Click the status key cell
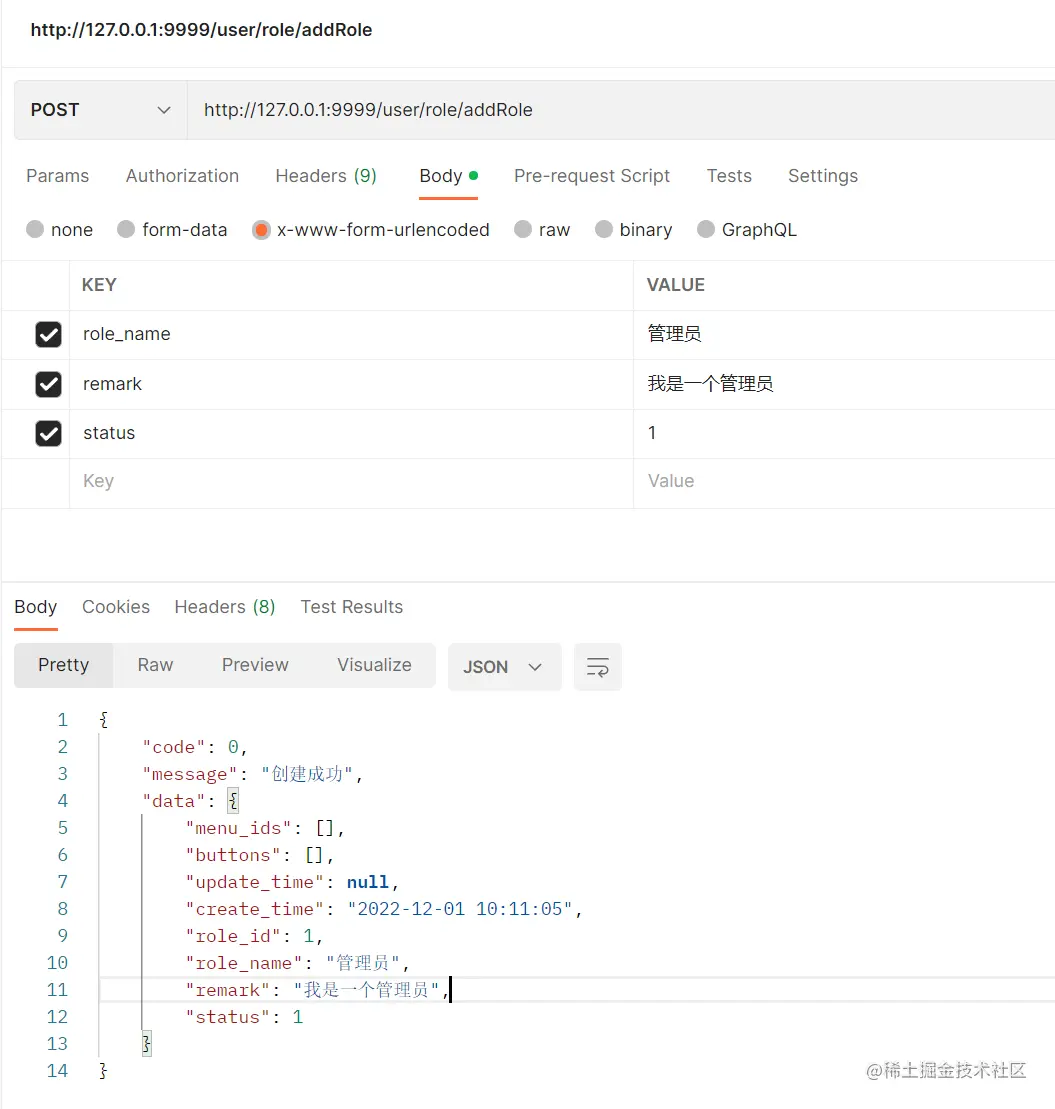The height and width of the screenshot is (1109, 1055). point(351,434)
